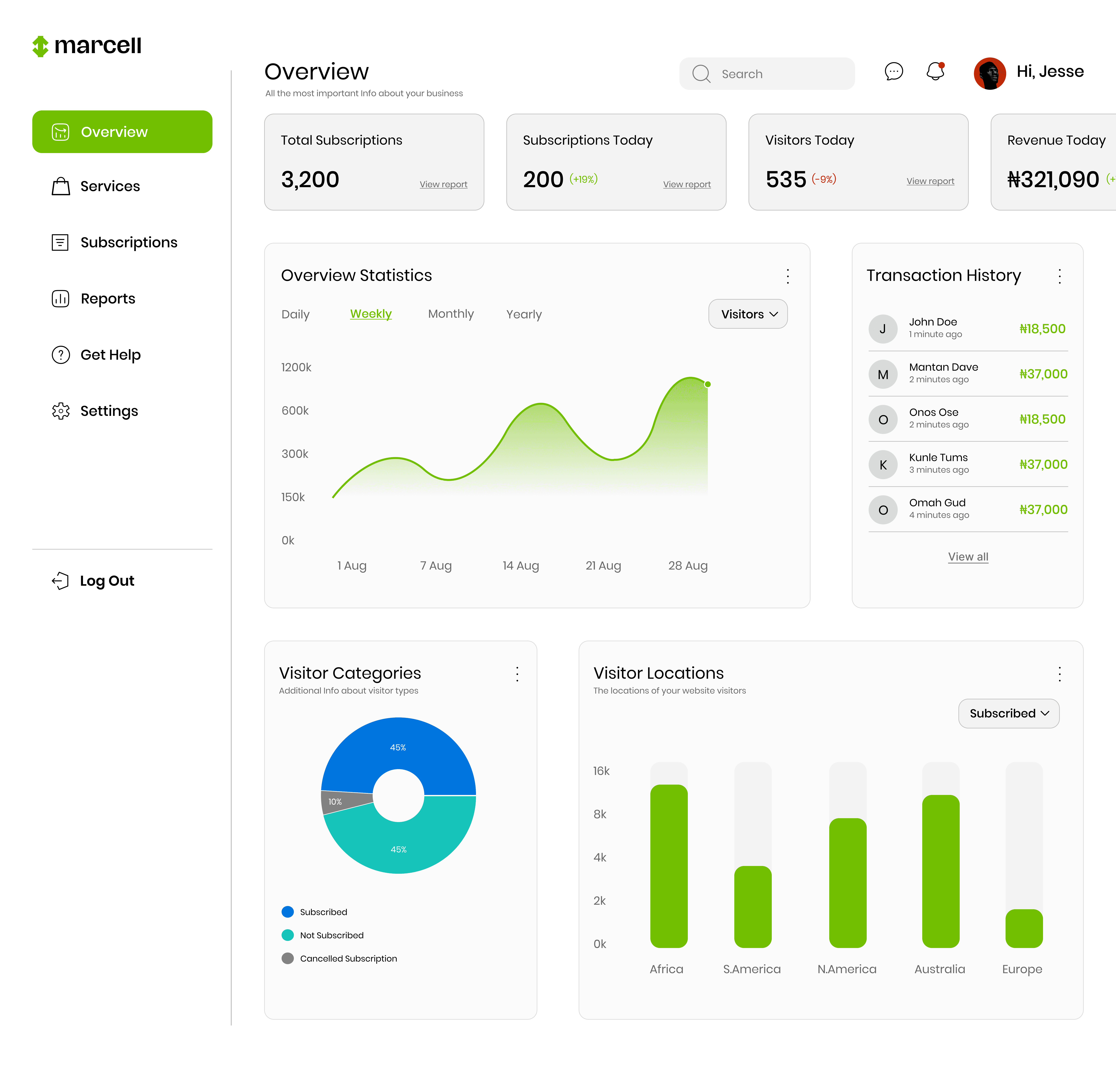Click the Log Out arrow icon
The width and height of the screenshot is (1116, 1092).
60,581
